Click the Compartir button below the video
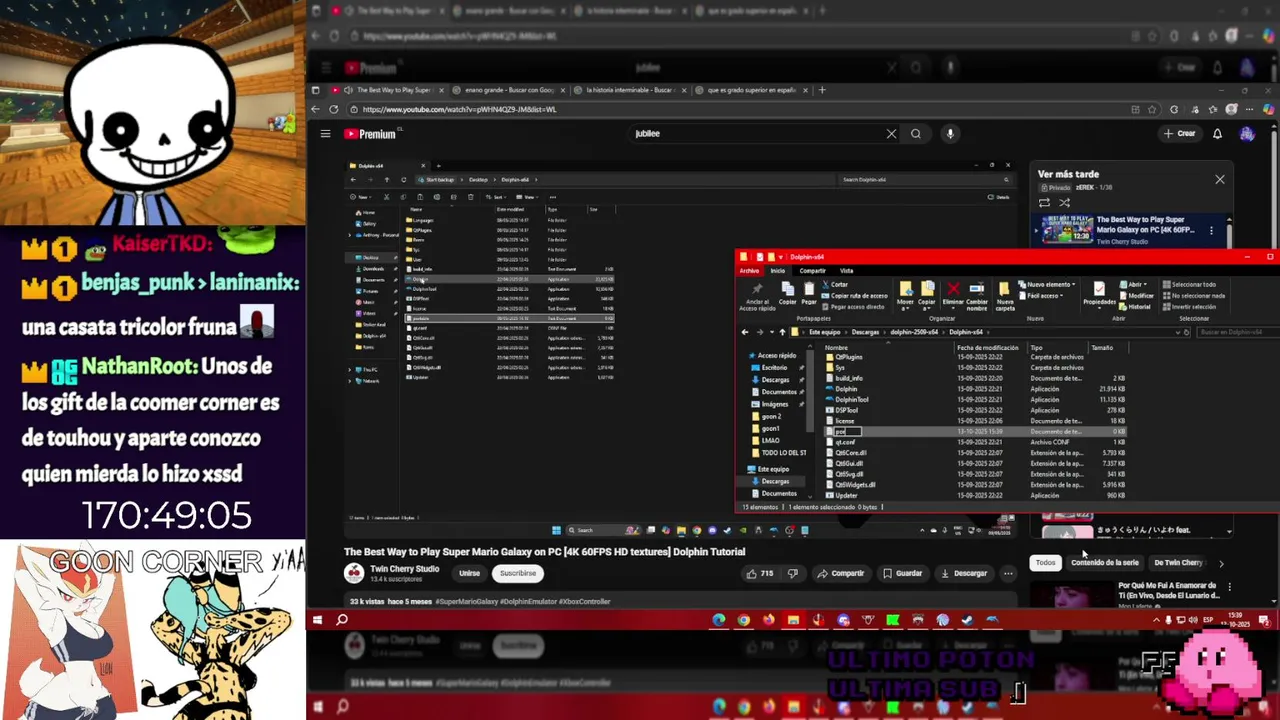This screenshot has width=1280, height=720. click(x=840, y=574)
